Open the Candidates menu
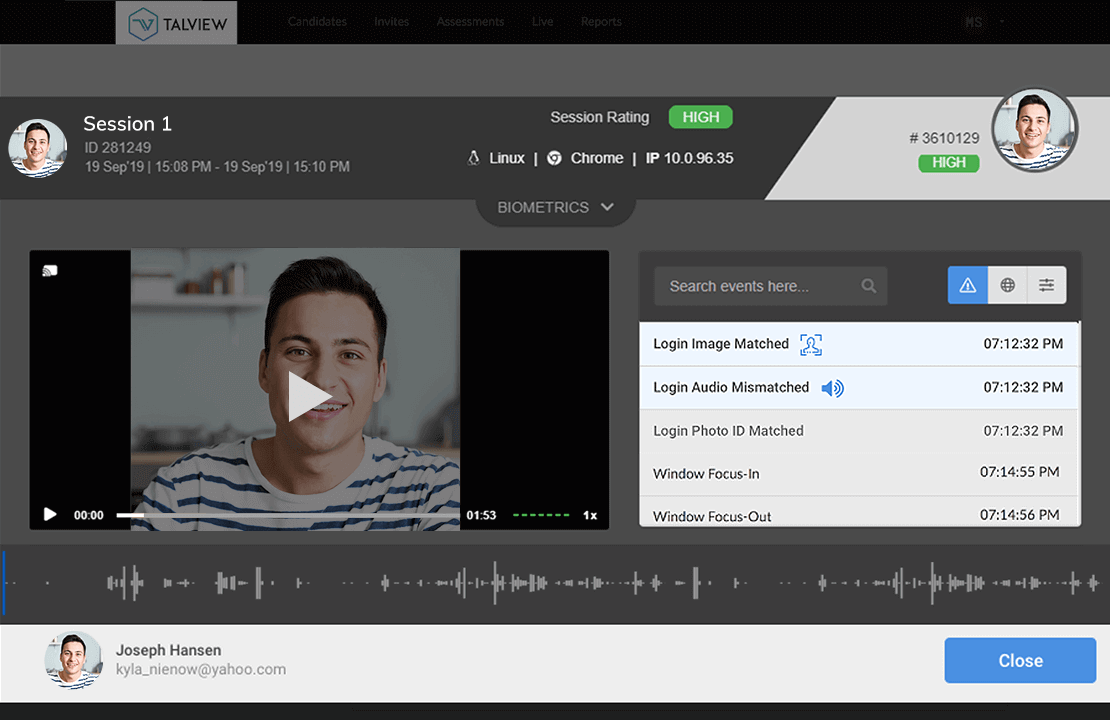Image resolution: width=1110 pixels, height=720 pixels. point(317,22)
